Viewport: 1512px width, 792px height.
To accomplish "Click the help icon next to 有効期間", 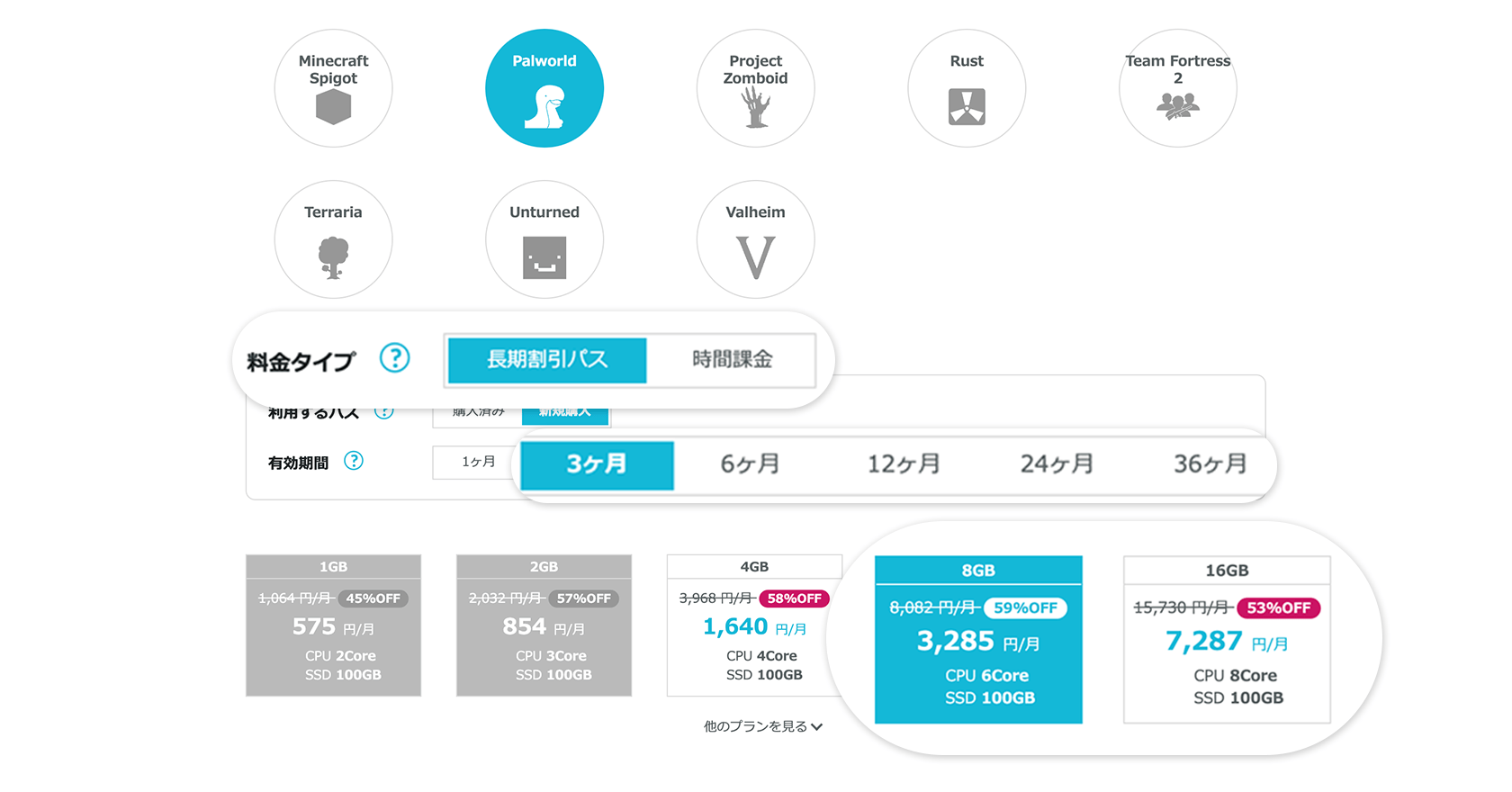I will (354, 461).
